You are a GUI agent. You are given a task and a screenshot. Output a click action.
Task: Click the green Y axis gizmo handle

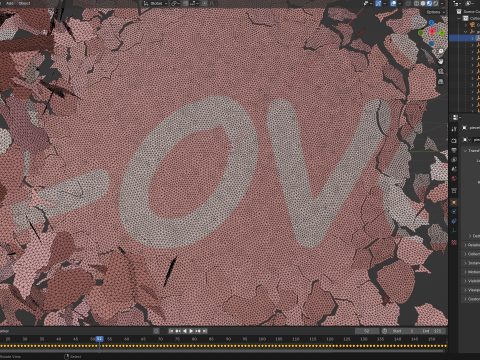pos(442,33)
